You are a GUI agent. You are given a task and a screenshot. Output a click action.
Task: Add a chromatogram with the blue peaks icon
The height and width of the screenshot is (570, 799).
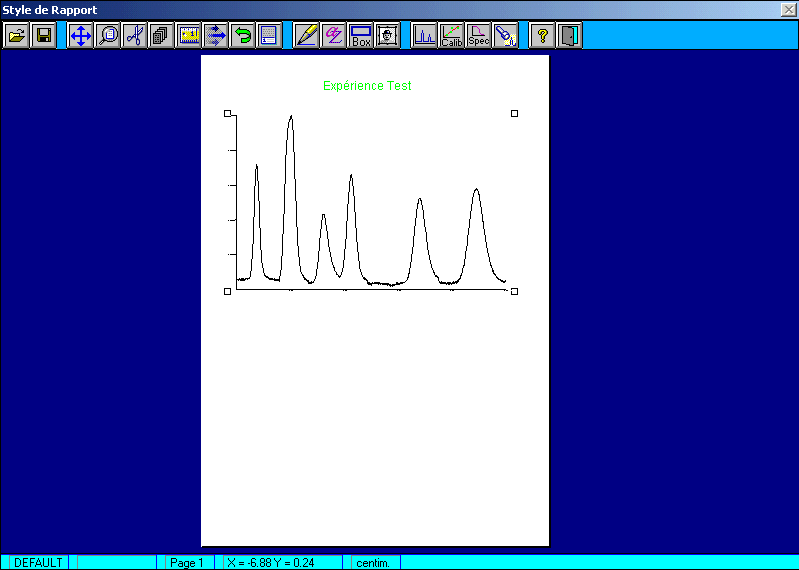coord(424,36)
